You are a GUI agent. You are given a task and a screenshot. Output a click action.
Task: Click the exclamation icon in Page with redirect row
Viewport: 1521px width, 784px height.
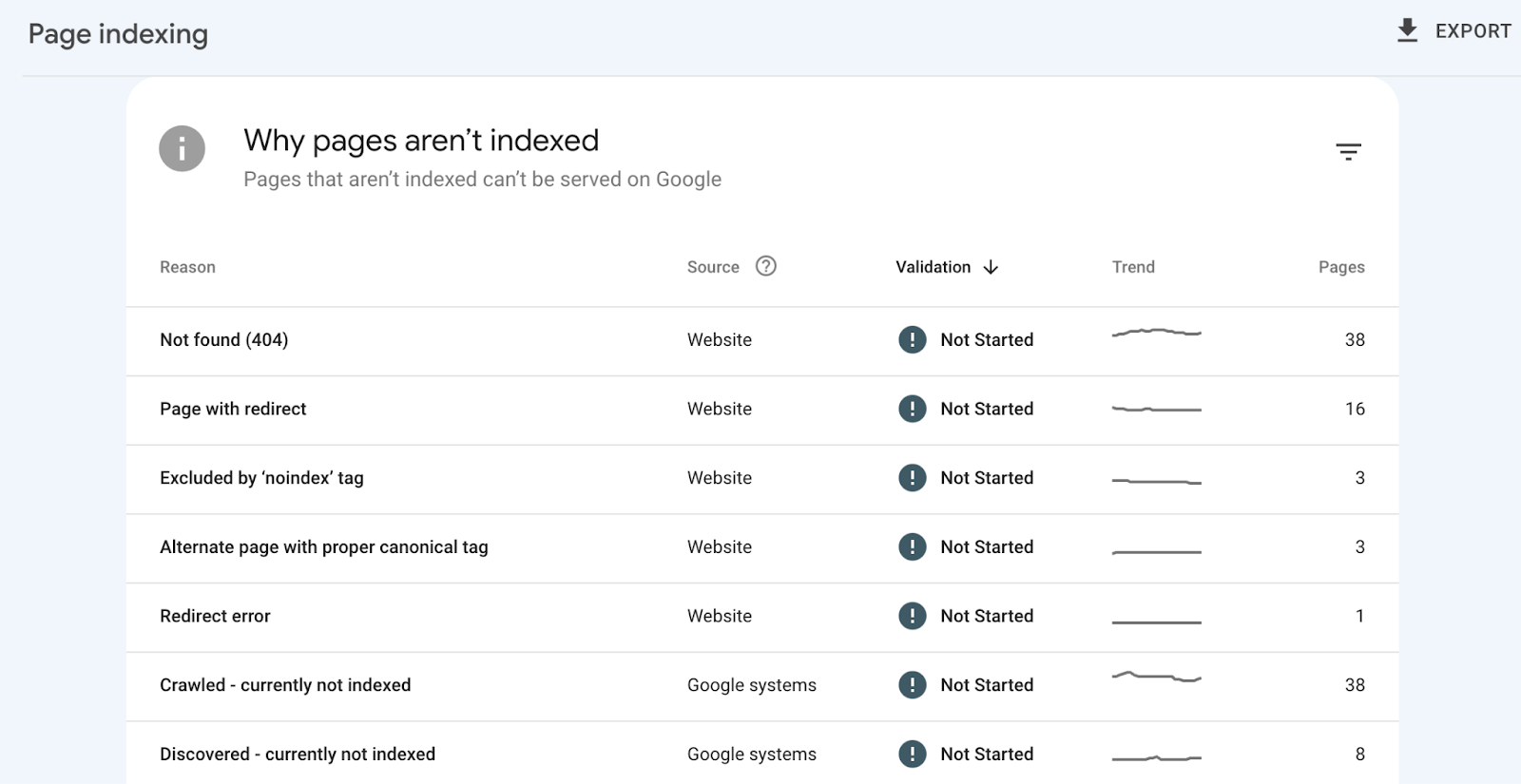(912, 409)
